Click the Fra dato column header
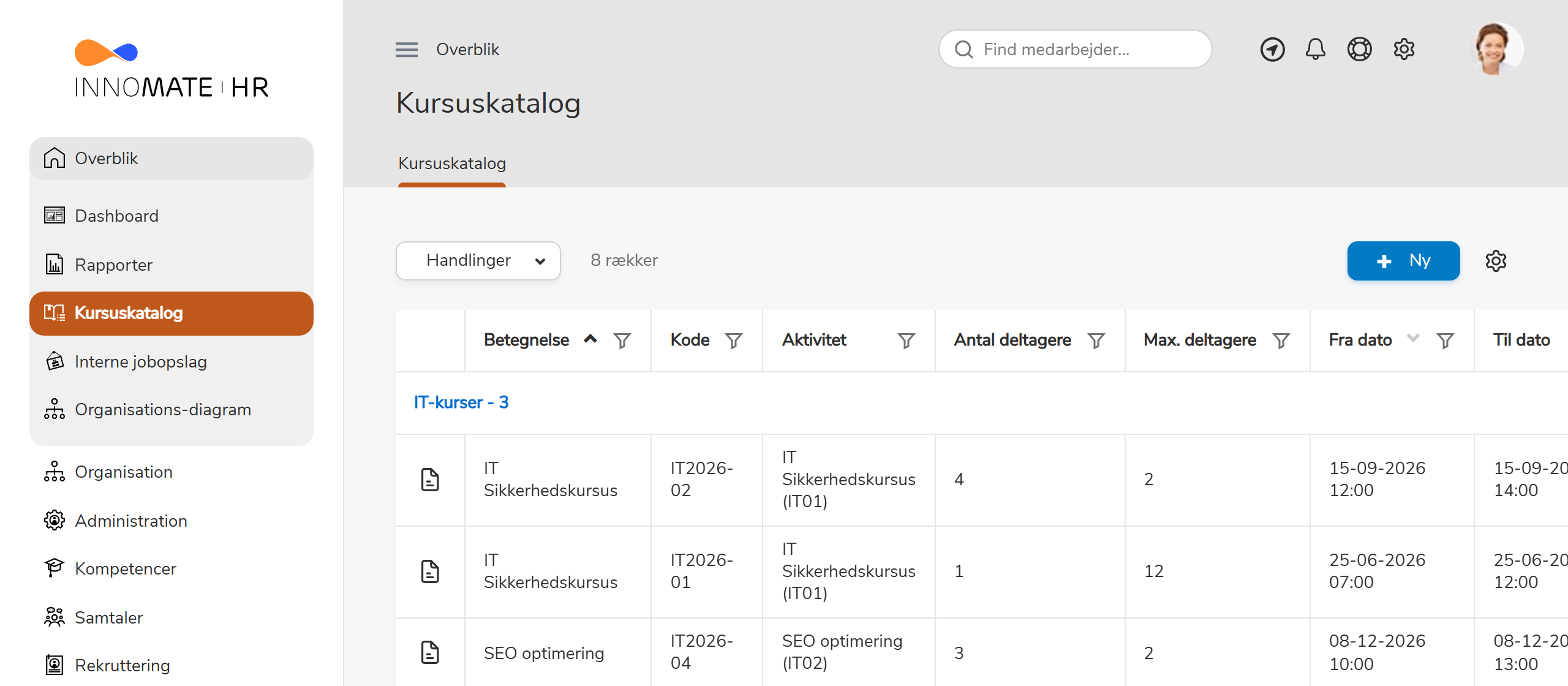The width and height of the screenshot is (1568, 686). [1360, 341]
